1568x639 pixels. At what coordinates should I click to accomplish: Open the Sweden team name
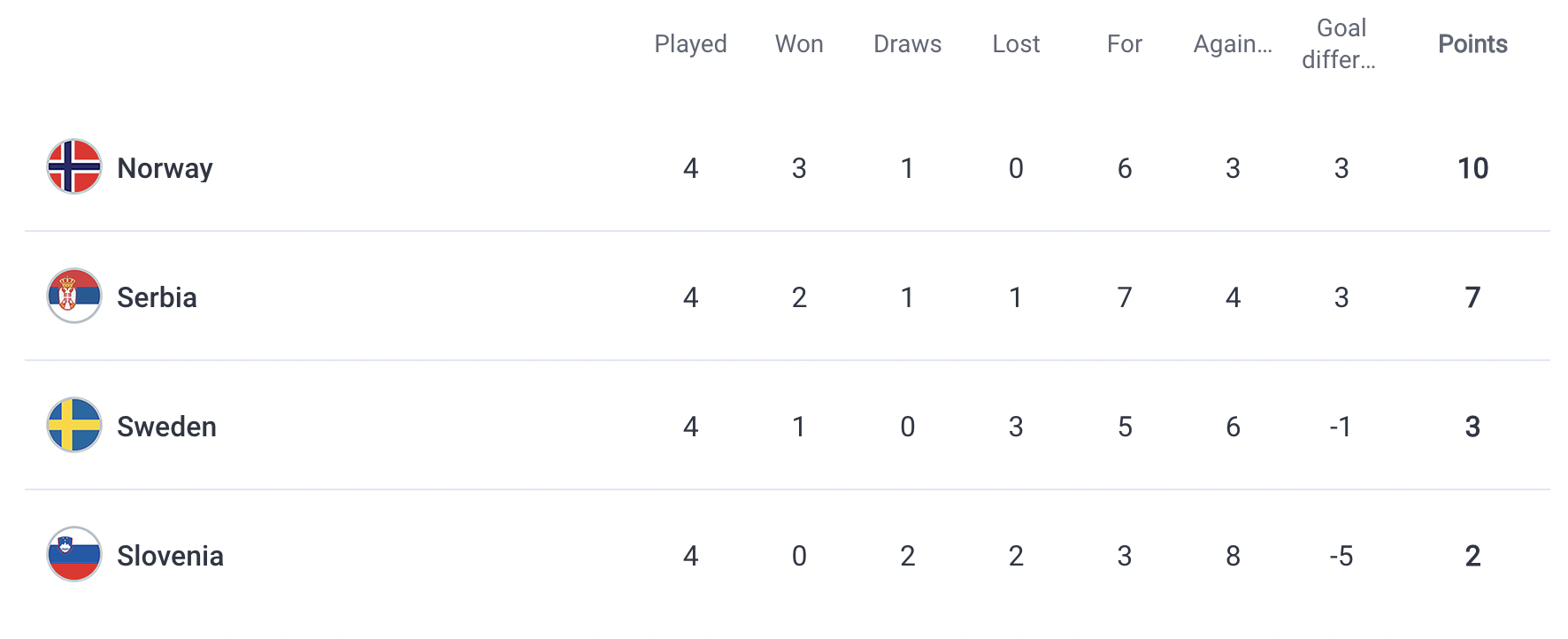[x=166, y=427]
